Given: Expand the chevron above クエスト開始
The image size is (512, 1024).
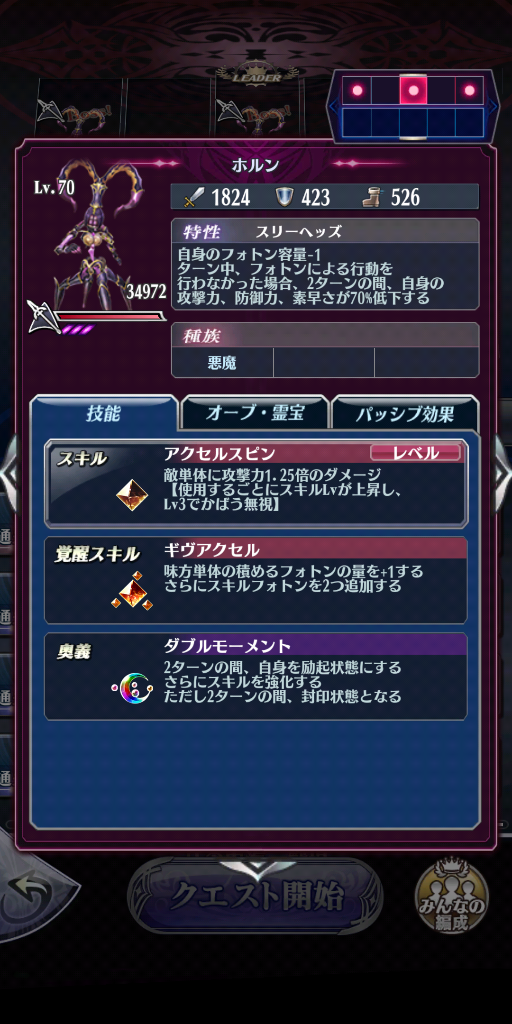Looking at the screenshot, I should [x=257, y=867].
